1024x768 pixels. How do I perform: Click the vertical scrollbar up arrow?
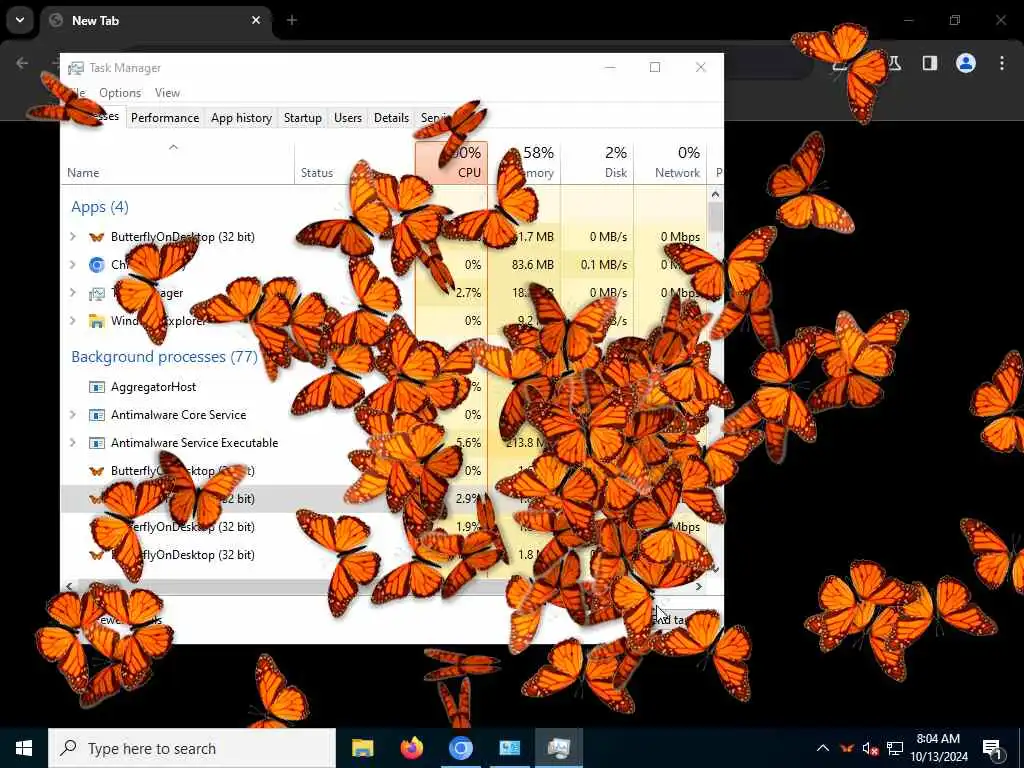pyautogui.click(x=715, y=195)
